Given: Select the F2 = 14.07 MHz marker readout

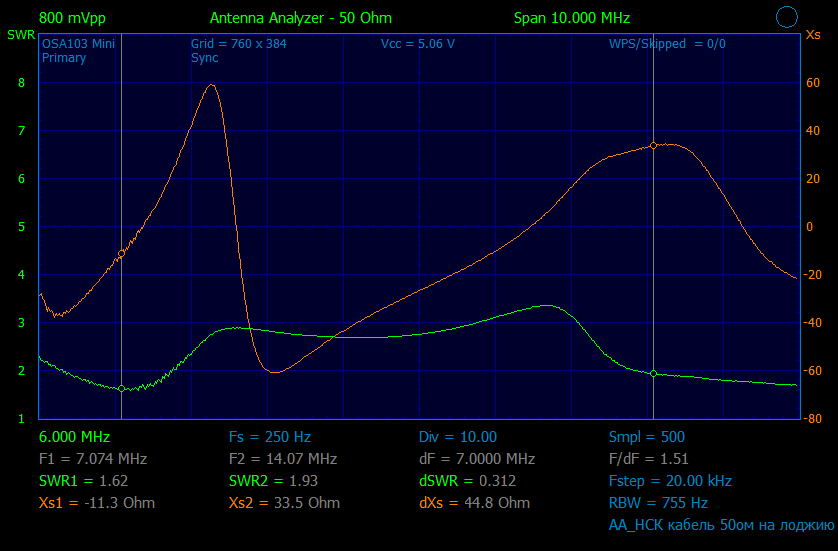Looking at the screenshot, I should [x=282, y=459].
